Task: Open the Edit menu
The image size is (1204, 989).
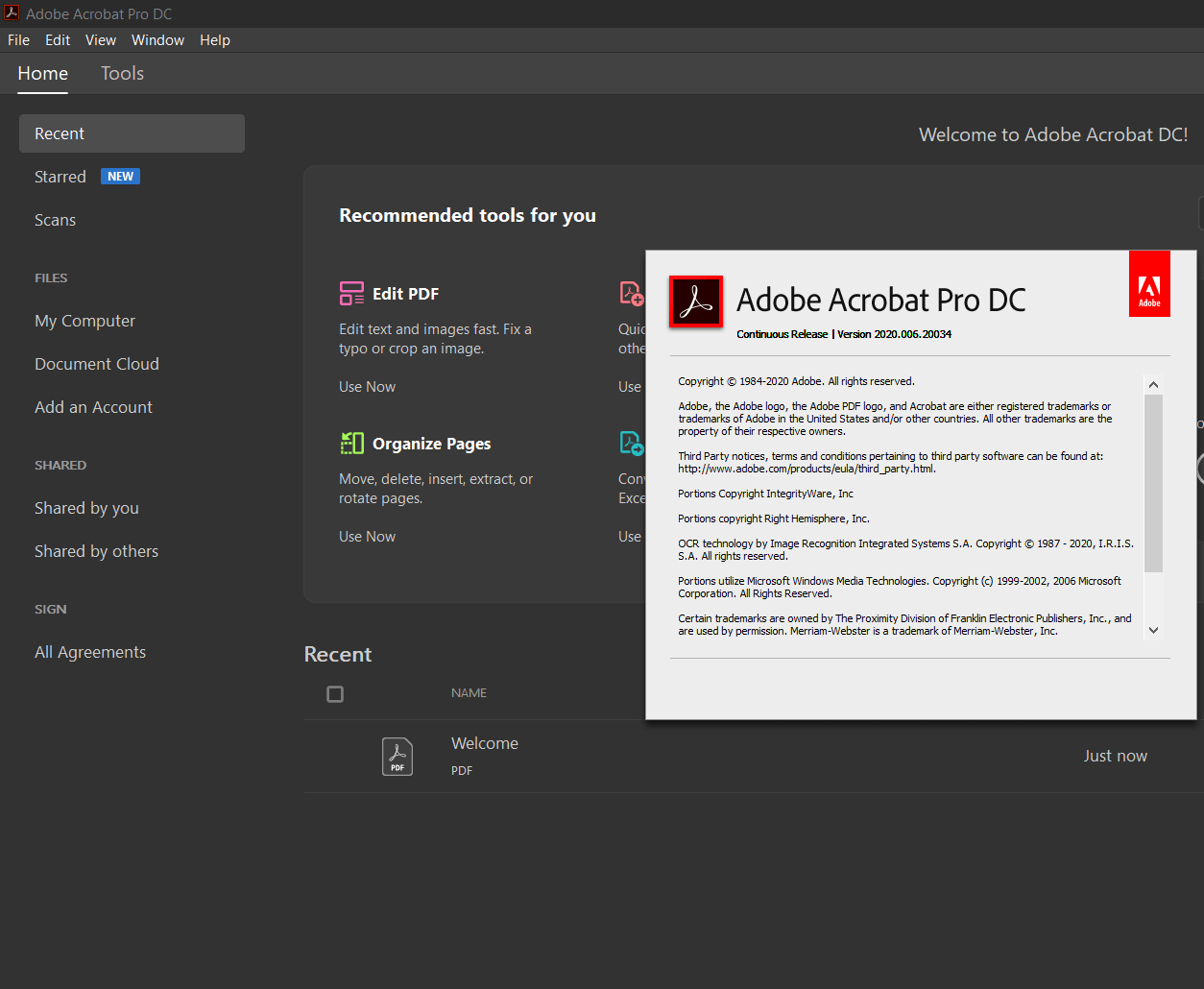Action: [58, 39]
